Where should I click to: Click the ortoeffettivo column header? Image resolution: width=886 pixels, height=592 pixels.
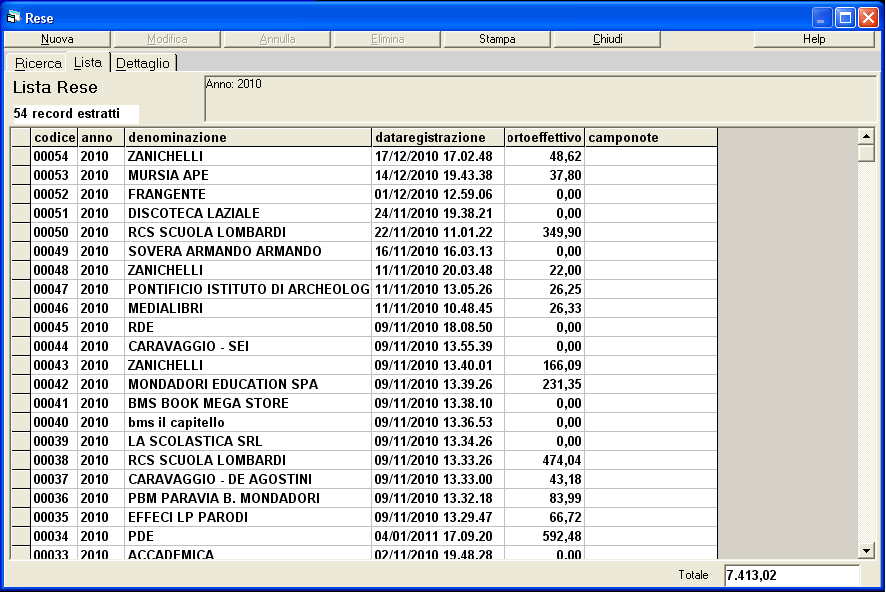544,137
